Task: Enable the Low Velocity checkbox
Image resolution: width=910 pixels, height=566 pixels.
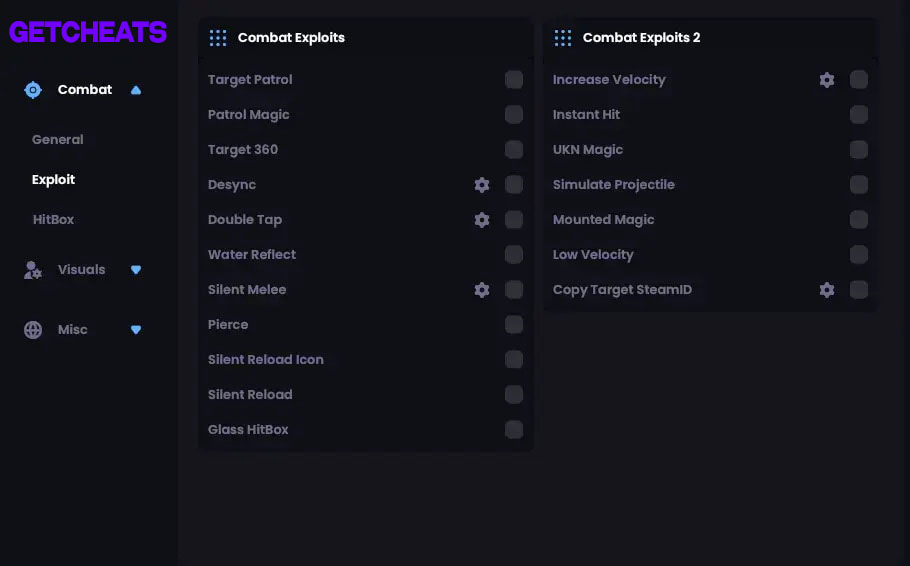Action: coord(858,254)
